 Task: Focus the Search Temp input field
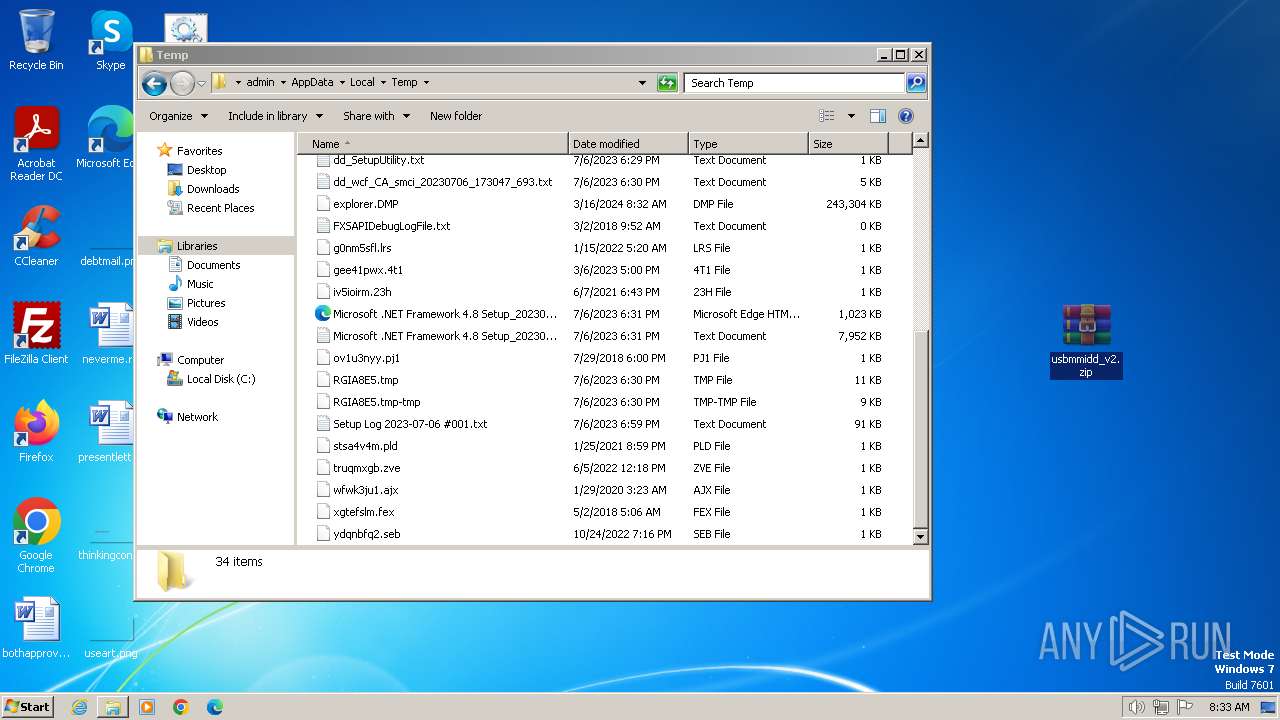click(x=795, y=83)
